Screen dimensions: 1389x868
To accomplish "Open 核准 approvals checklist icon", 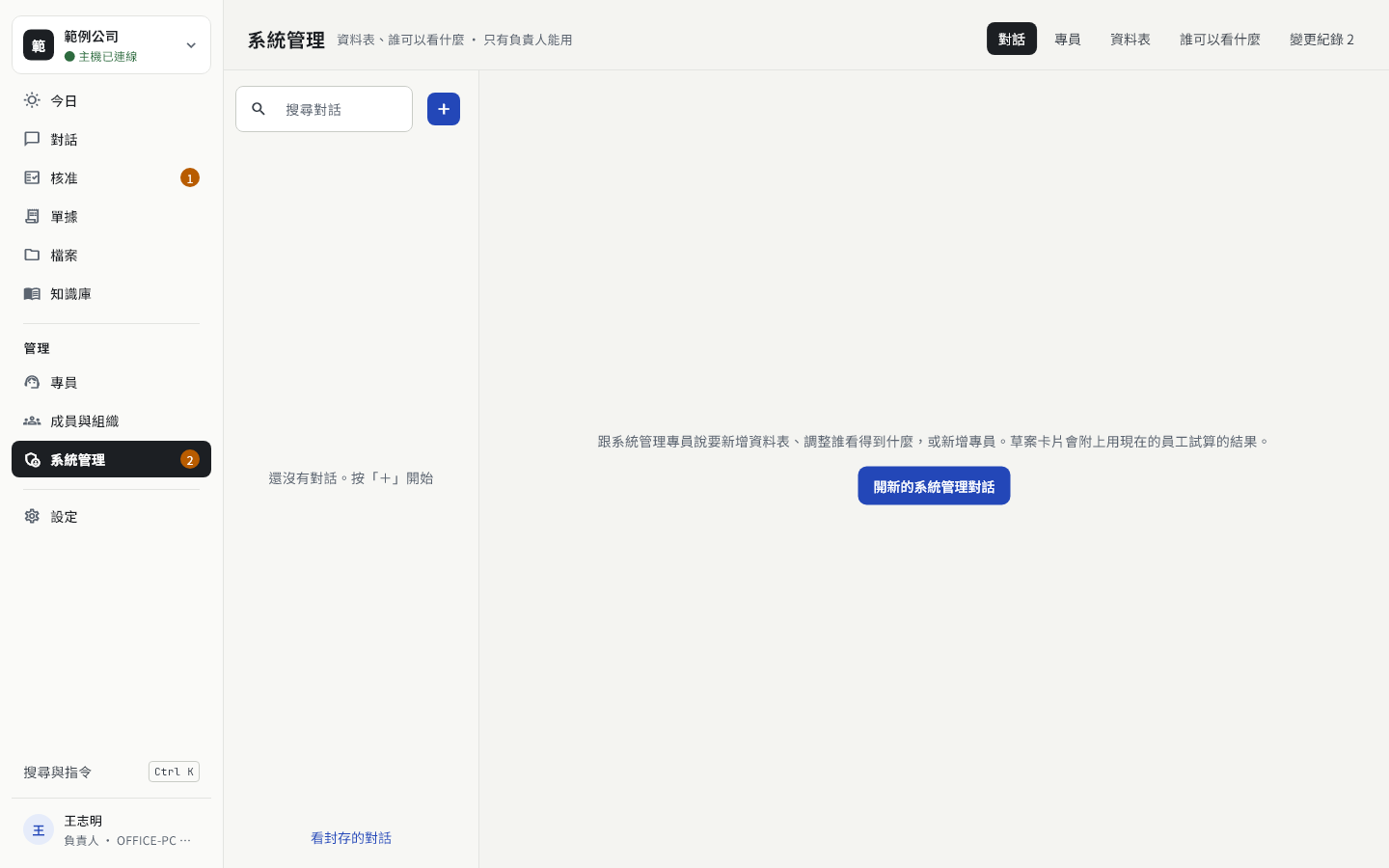I will 32,177.
